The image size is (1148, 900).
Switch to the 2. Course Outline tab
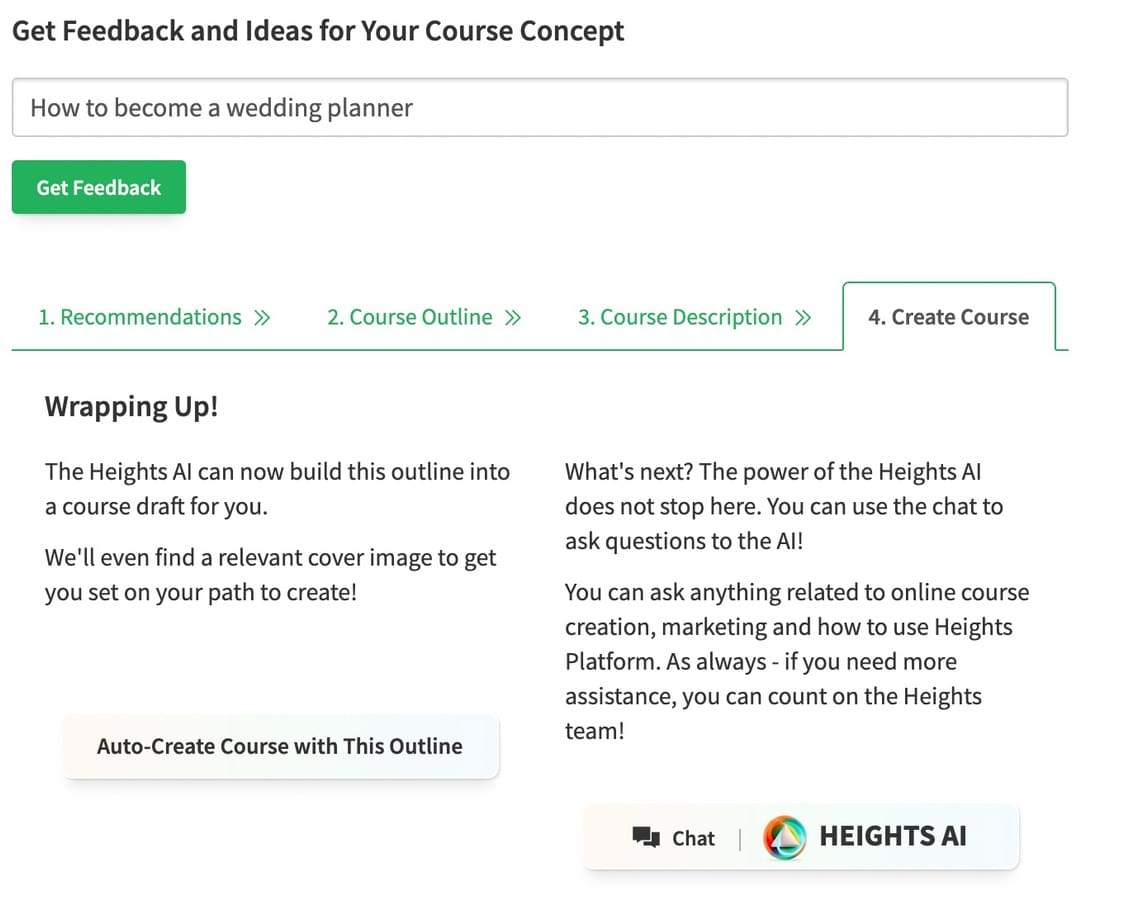click(x=409, y=317)
